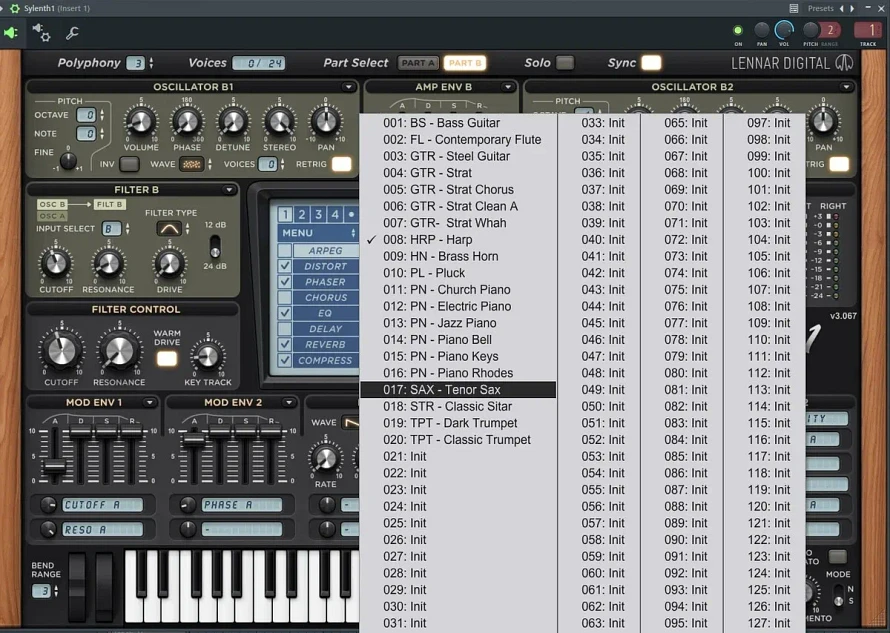The height and width of the screenshot is (633, 890).
Task: Click the Oscillator B1 VOLUME knob
Action: point(141,121)
